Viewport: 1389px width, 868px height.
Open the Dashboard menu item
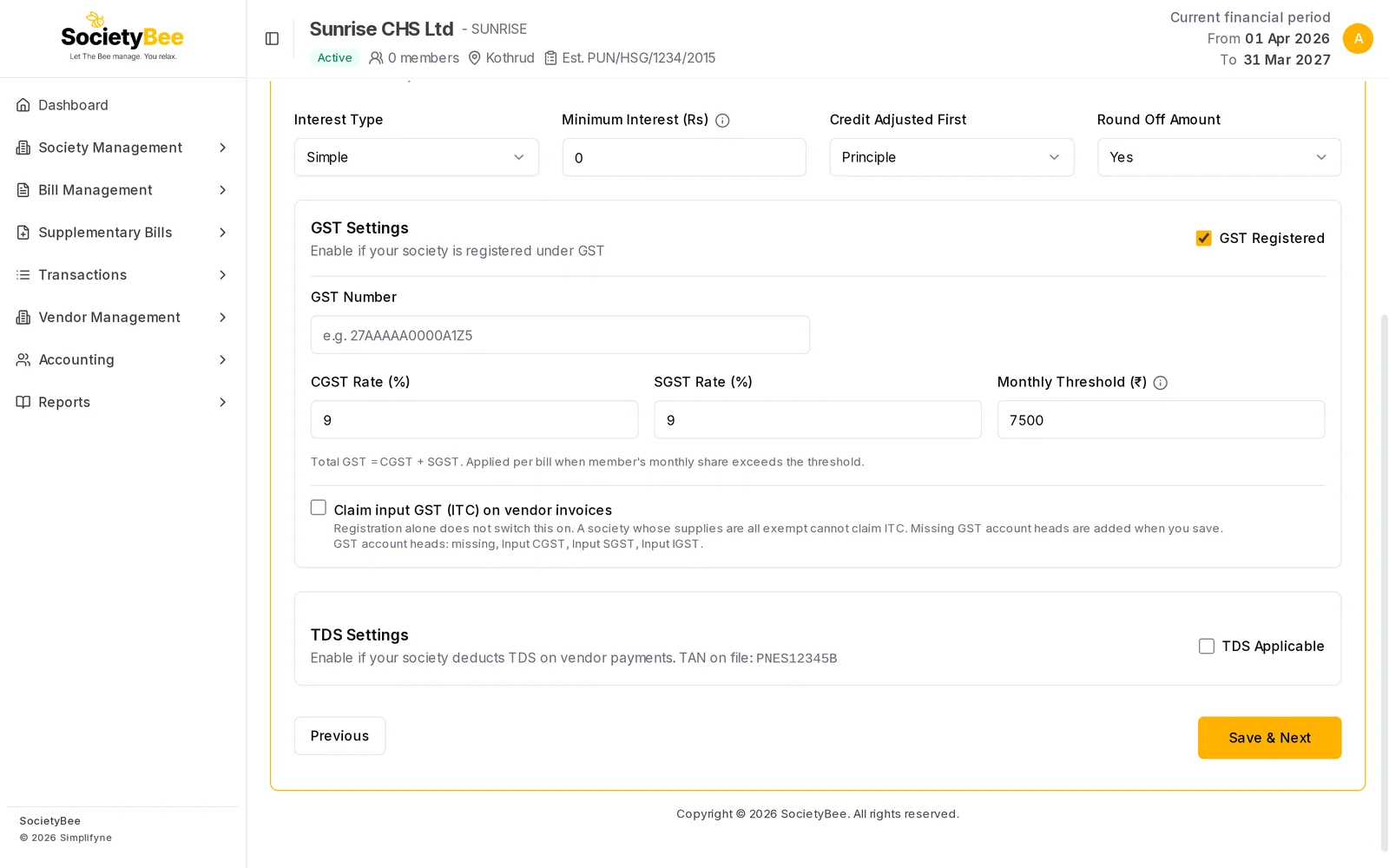(122, 105)
